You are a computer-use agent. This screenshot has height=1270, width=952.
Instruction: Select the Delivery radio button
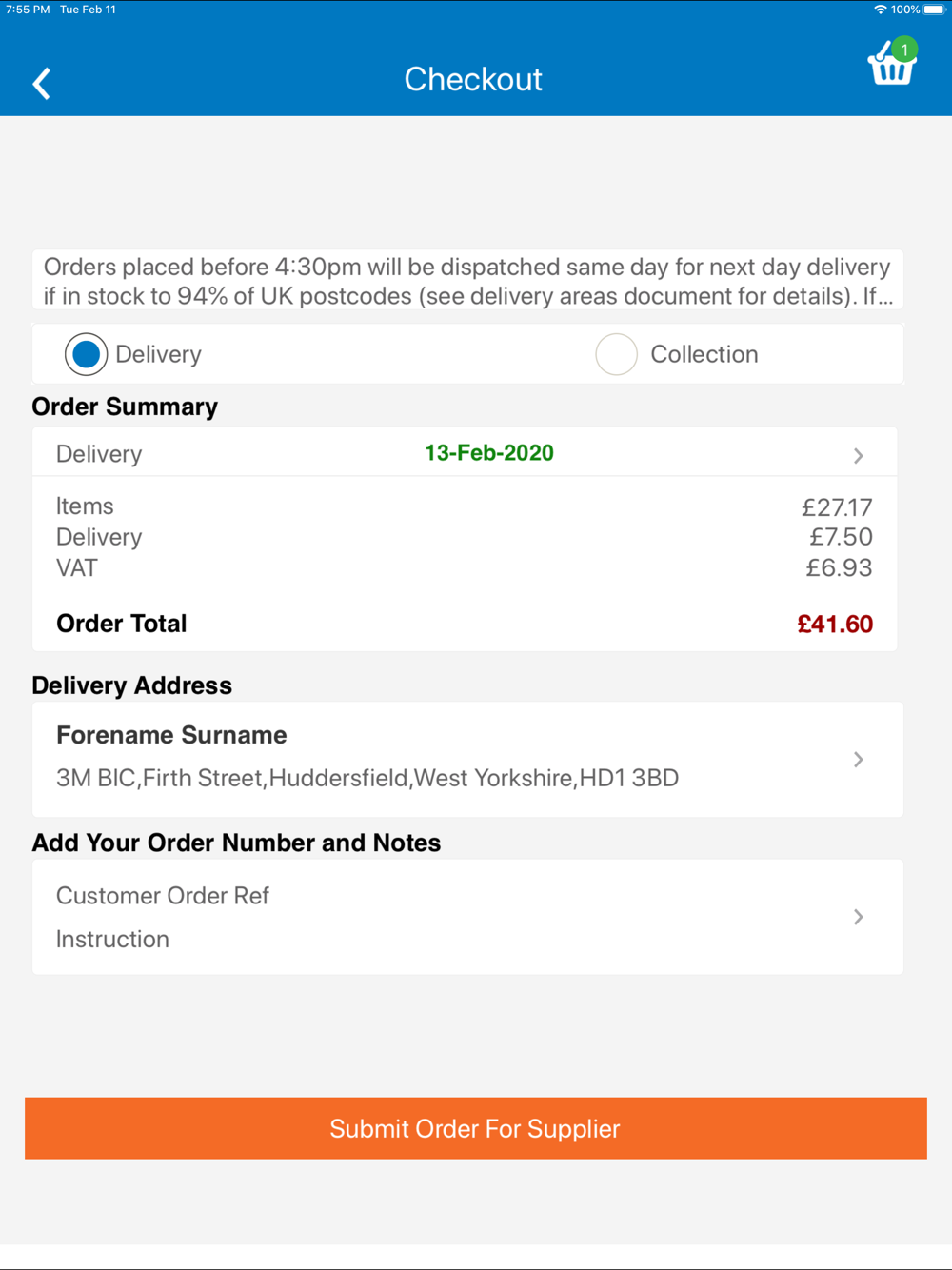(86, 354)
